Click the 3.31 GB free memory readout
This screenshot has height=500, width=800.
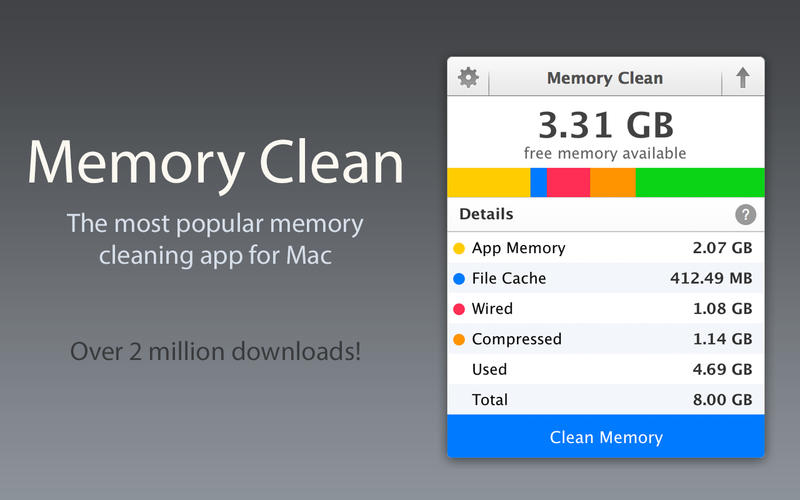(x=605, y=126)
